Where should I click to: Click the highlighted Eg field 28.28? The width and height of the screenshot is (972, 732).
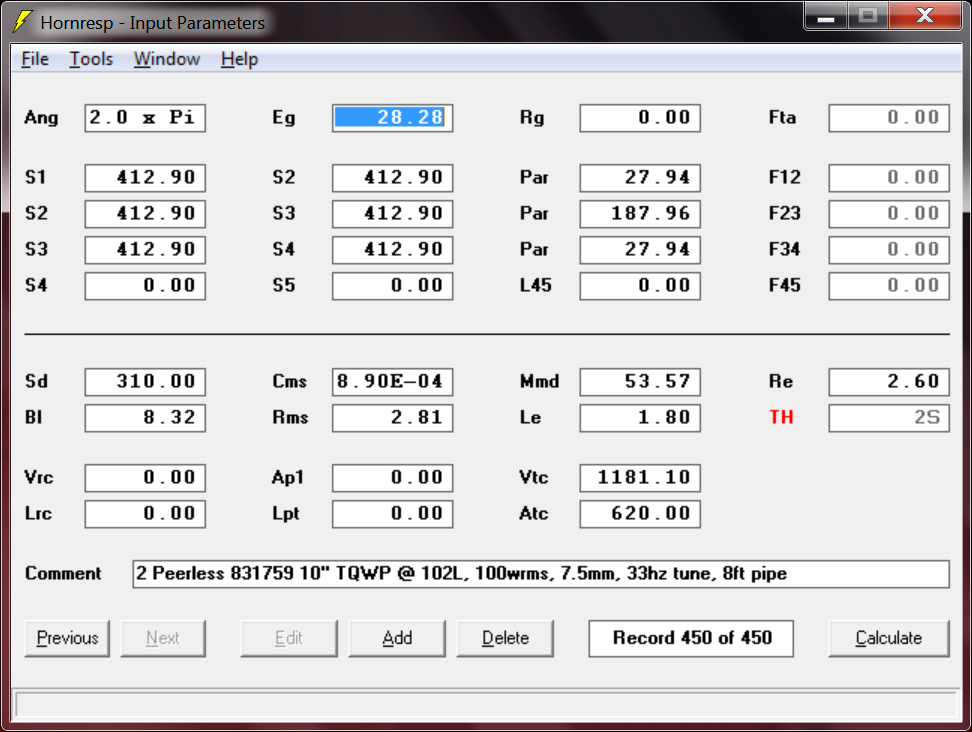[392, 118]
